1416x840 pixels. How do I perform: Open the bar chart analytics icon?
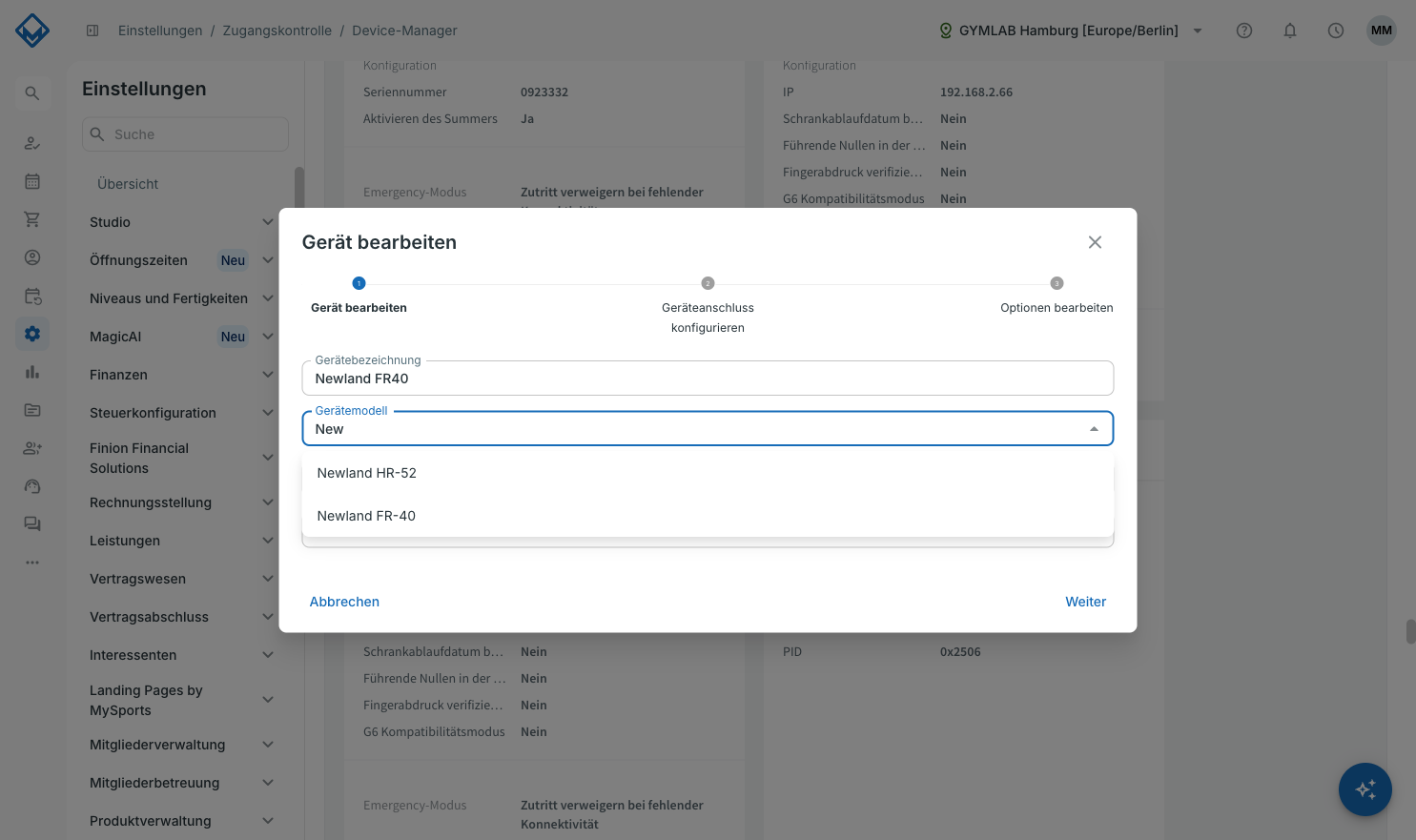[x=32, y=372]
